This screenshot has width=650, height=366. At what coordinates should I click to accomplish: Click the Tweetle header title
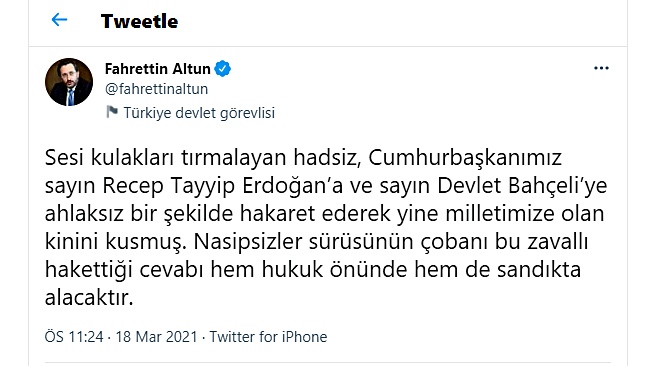pyautogui.click(x=140, y=21)
